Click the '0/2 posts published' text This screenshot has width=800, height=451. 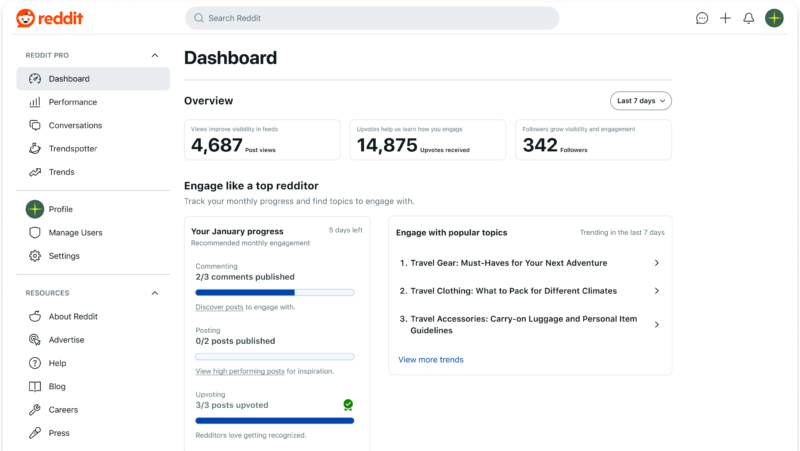(235, 341)
